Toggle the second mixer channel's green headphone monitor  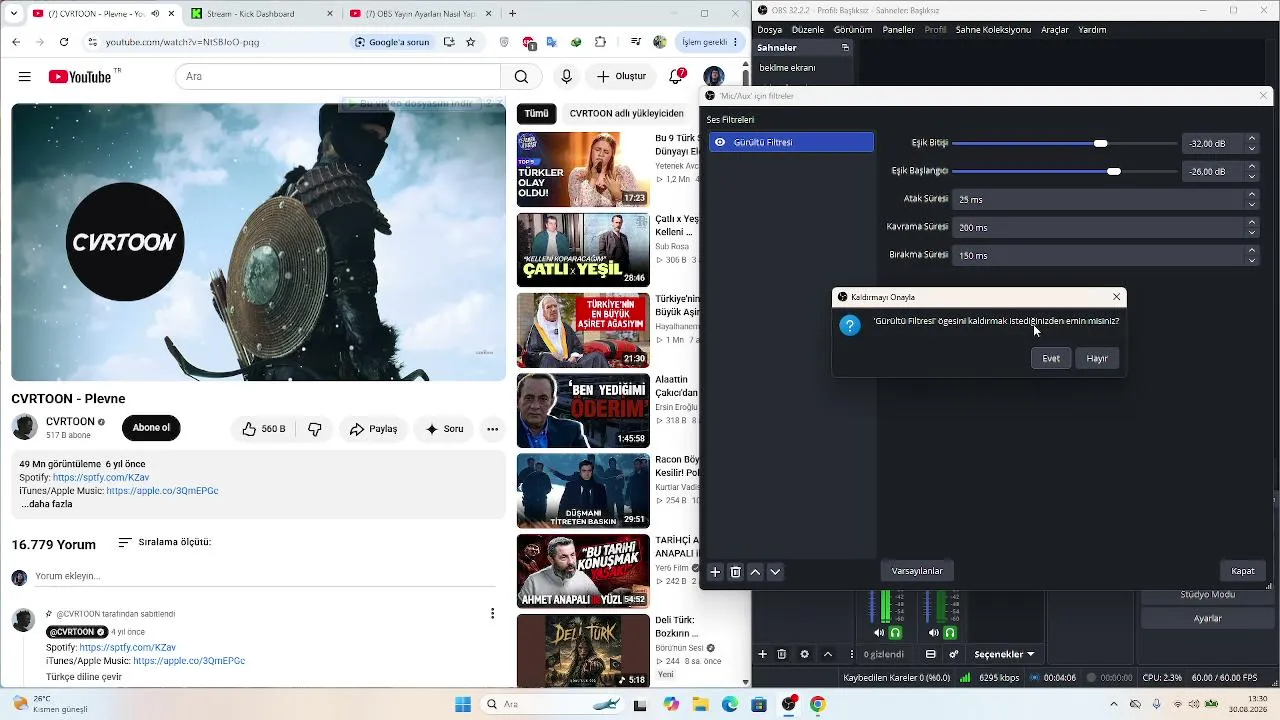[950, 633]
